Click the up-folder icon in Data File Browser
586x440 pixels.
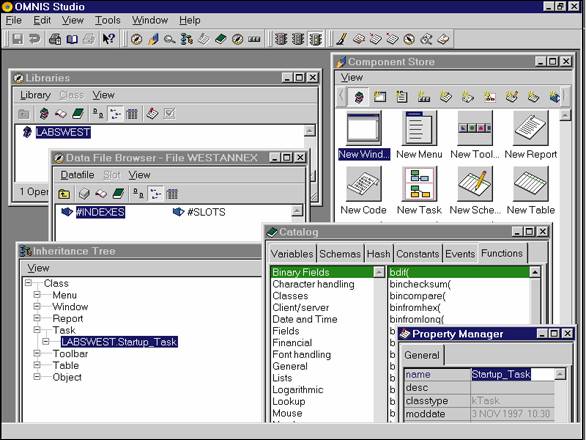click(x=64, y=194)
